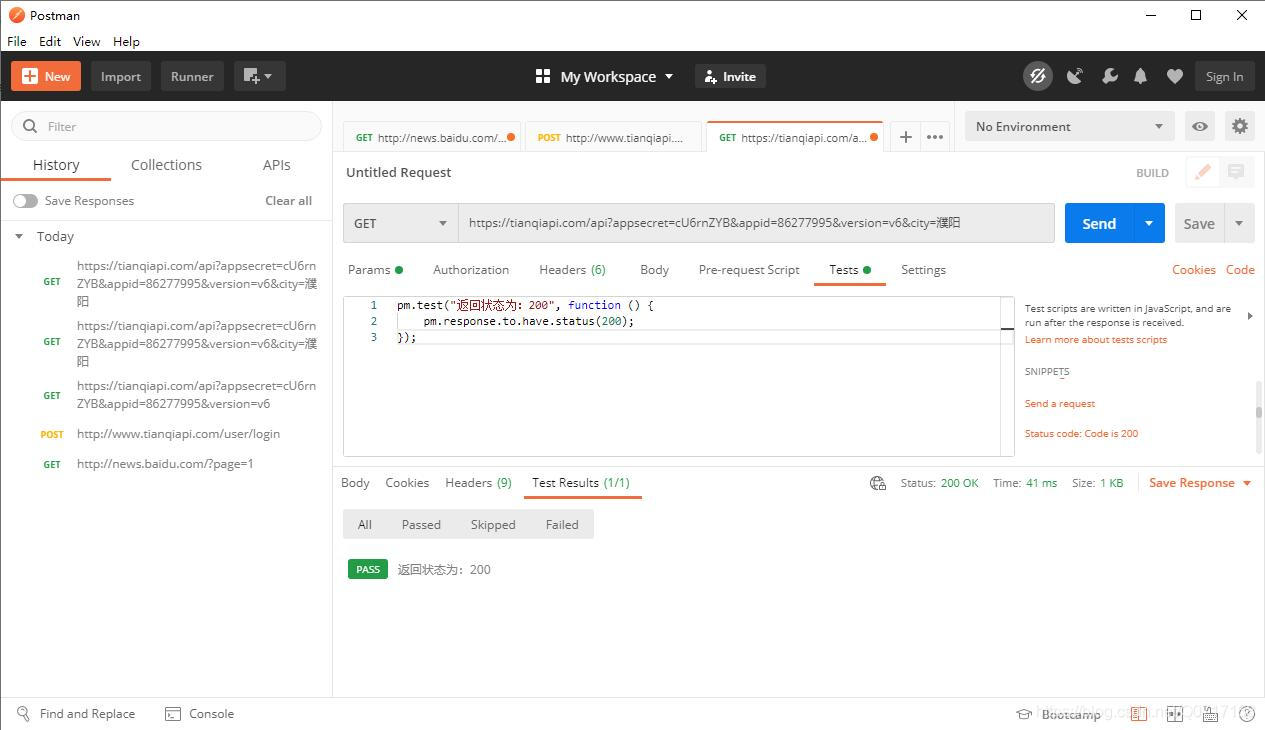Insert the Send a request snippet
The height and width of the screenshot is (730, 1265).
(x=1060, y=404)
